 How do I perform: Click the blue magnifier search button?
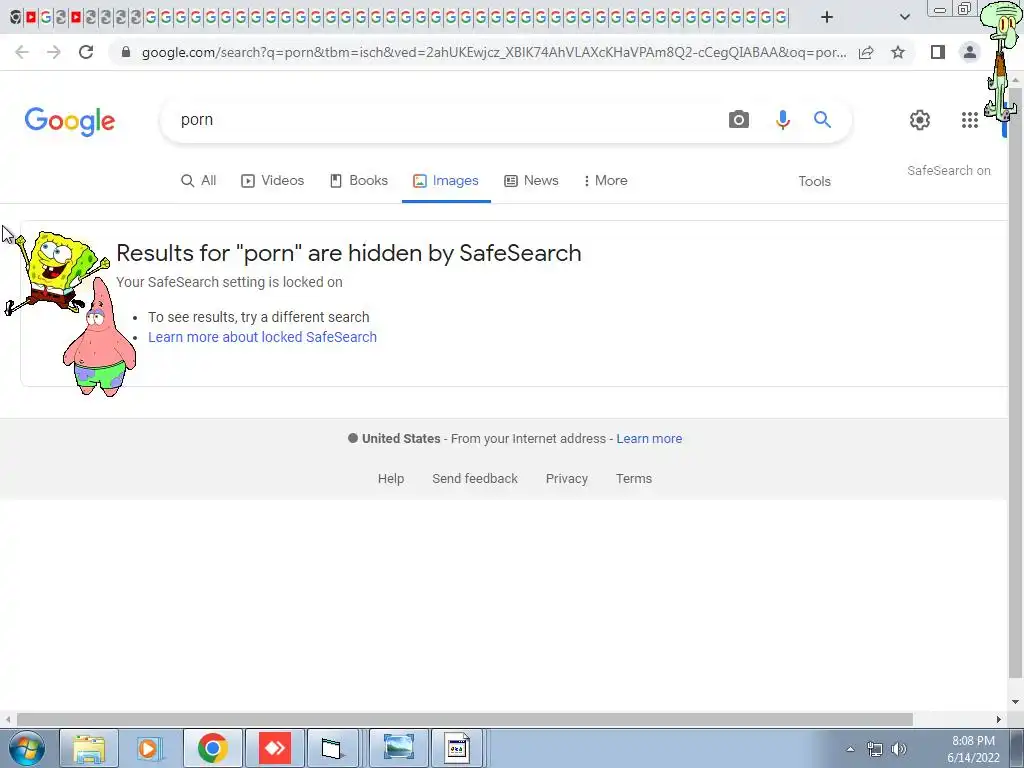click(x=822, y=120)
